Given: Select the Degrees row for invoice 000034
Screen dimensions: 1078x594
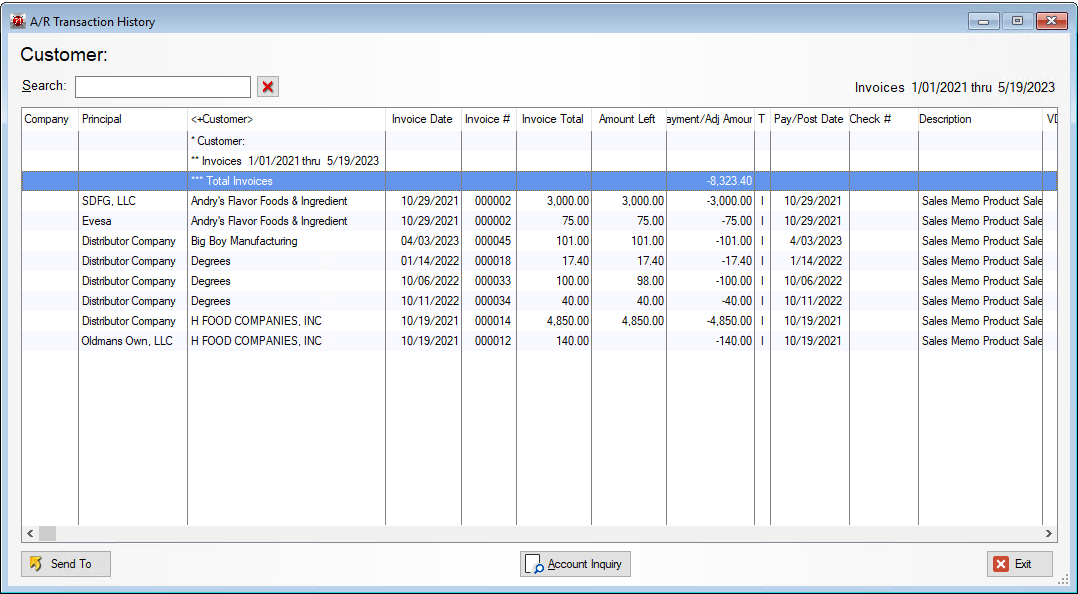Looking at the screenshot, I should click(539, 300).
